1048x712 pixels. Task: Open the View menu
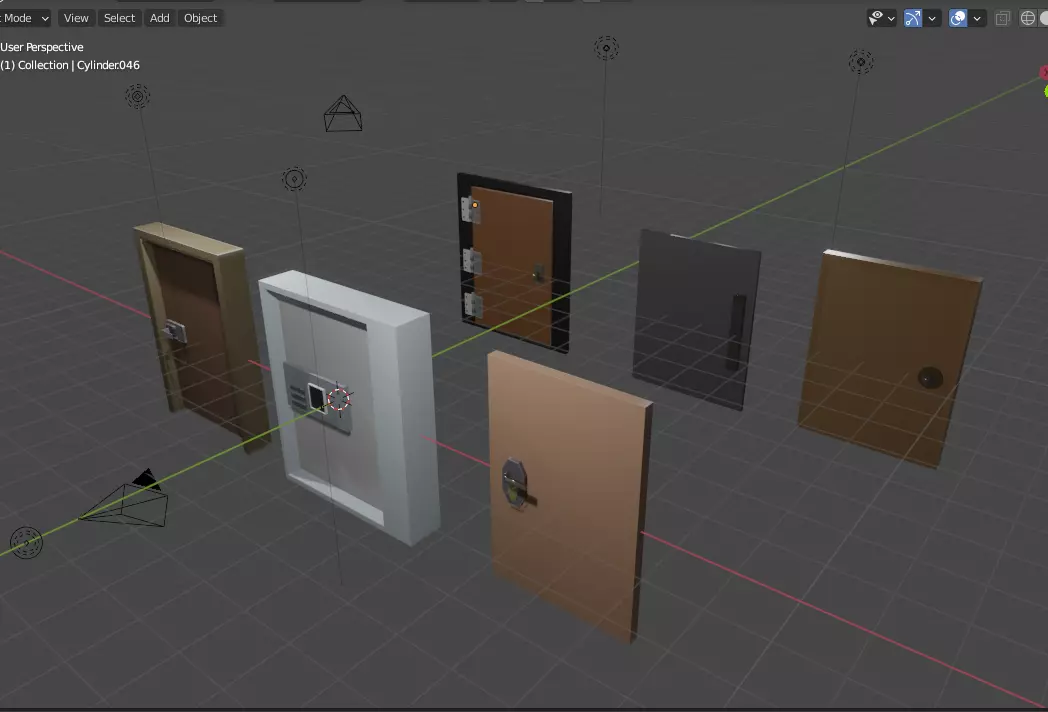click(76, 18)
